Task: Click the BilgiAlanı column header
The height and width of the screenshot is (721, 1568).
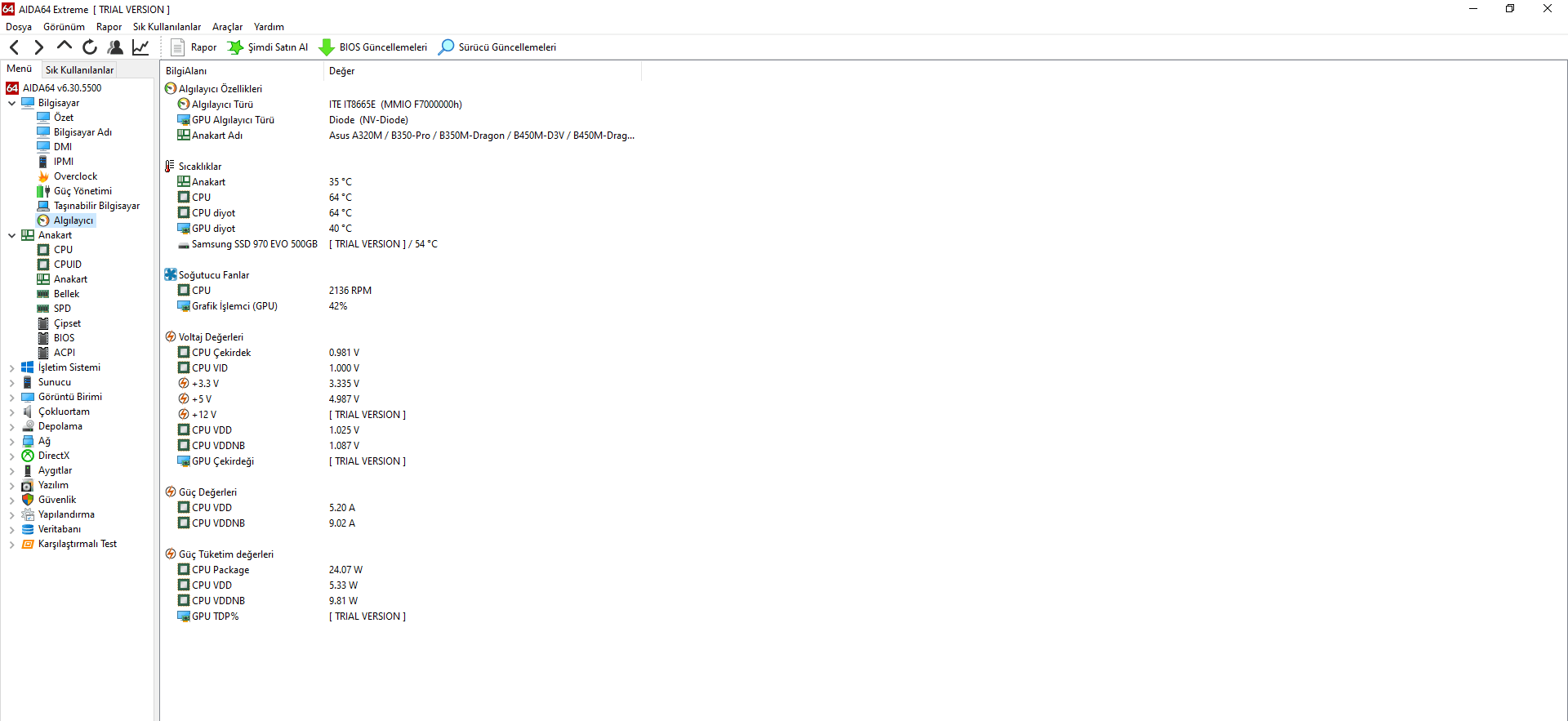Action: pos(243,71)
